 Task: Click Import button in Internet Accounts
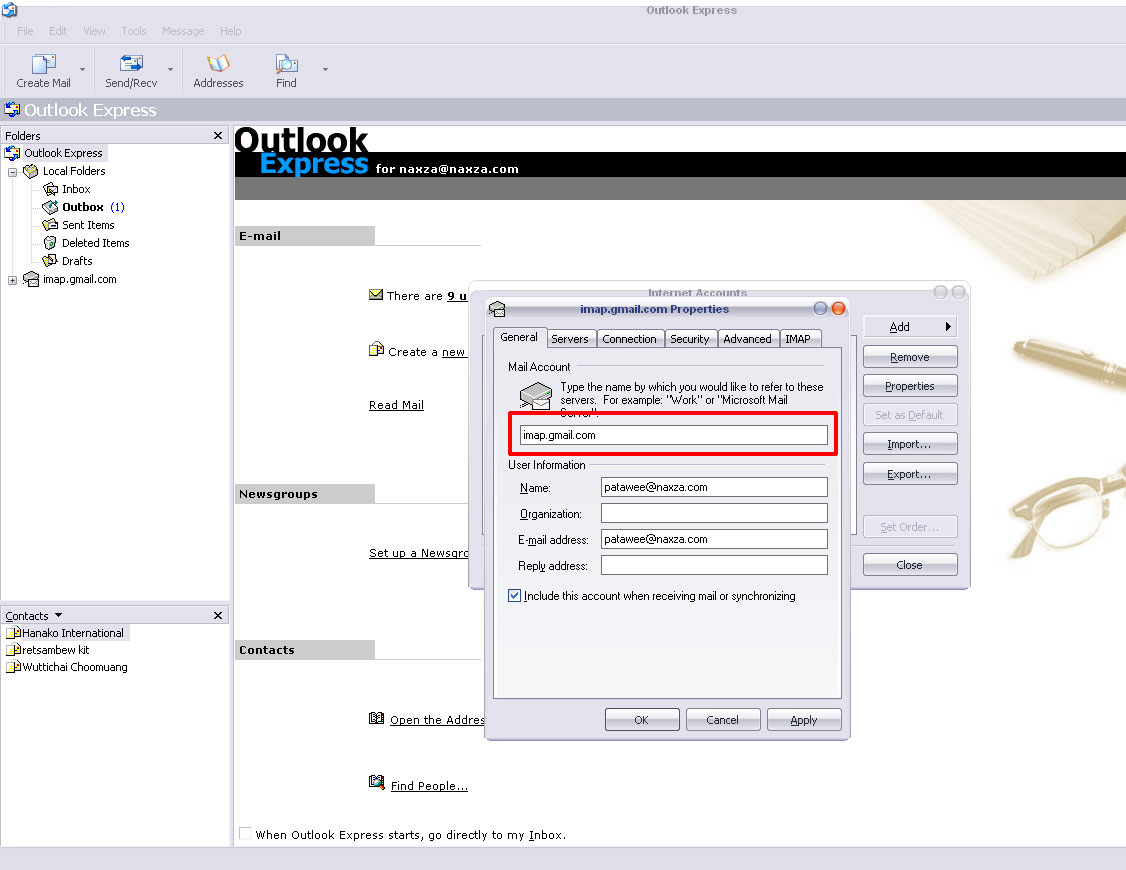tap(910, 444)
